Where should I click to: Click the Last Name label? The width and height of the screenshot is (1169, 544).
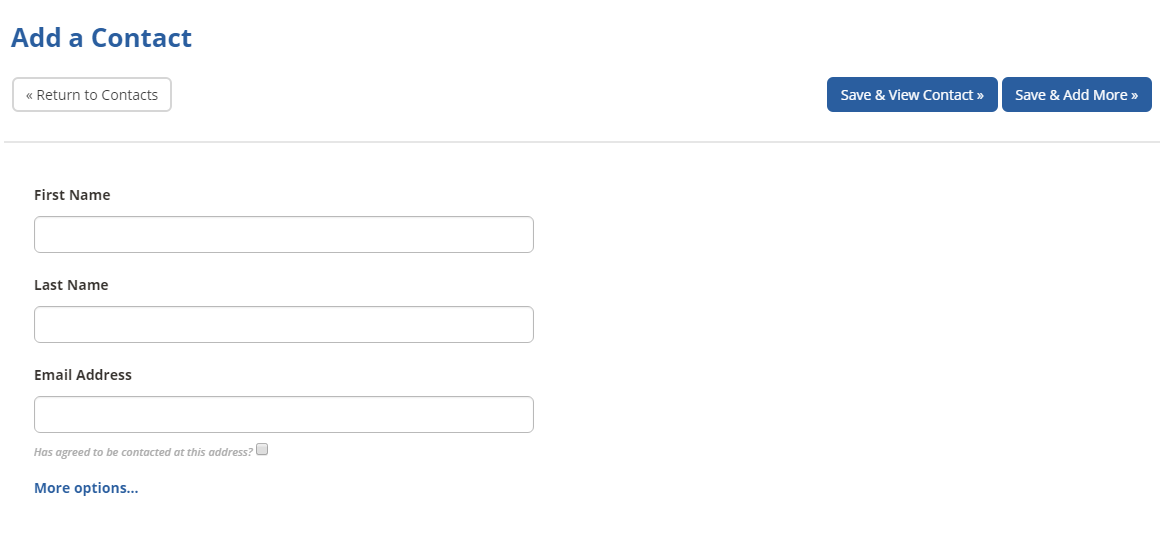pos(72,285)
